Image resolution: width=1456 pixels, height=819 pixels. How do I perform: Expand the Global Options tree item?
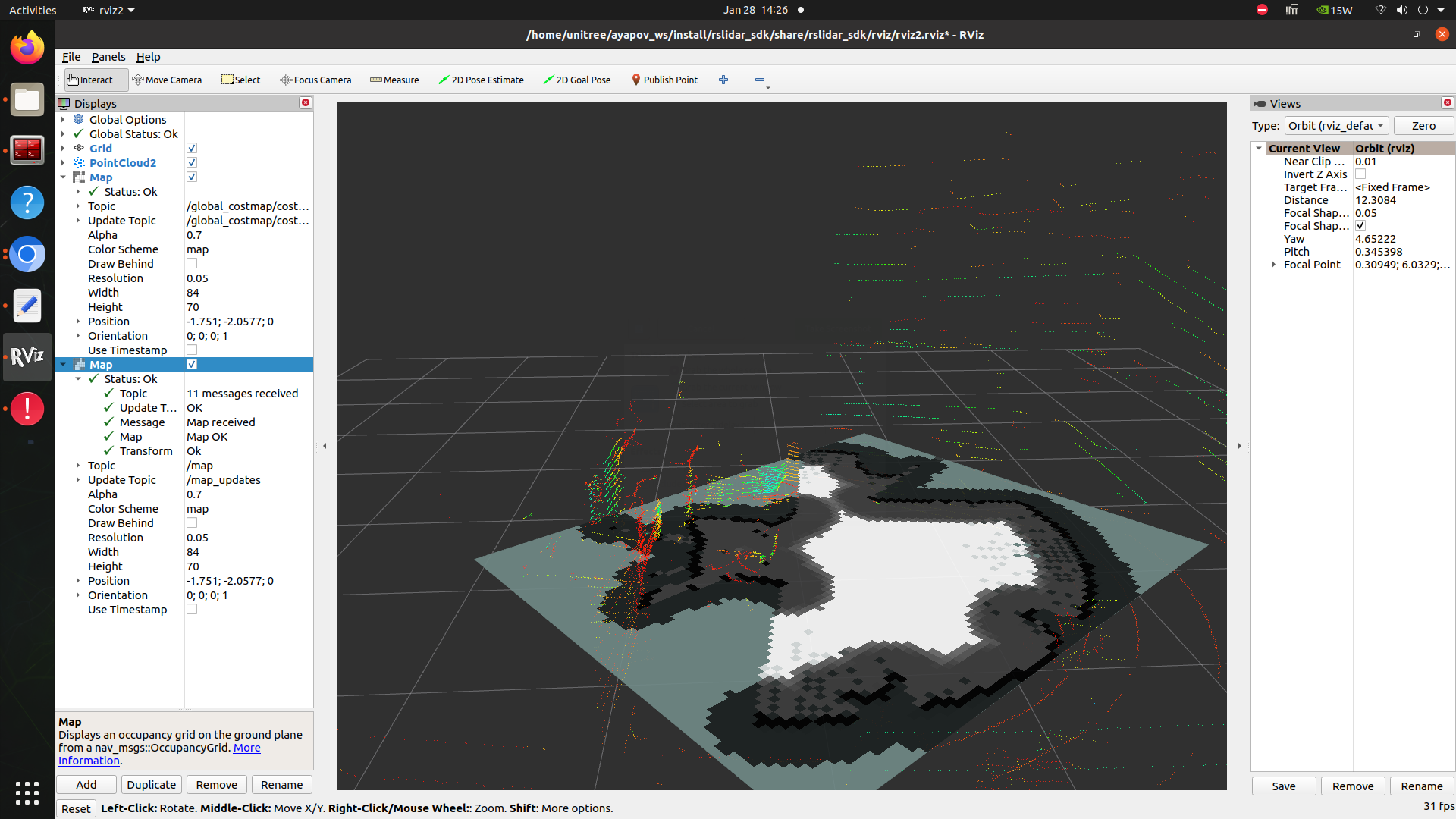[x=64, y=119]
